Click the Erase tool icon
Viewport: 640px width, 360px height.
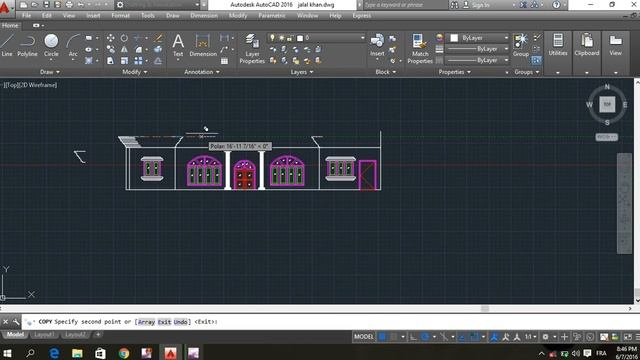click(158, 38)
